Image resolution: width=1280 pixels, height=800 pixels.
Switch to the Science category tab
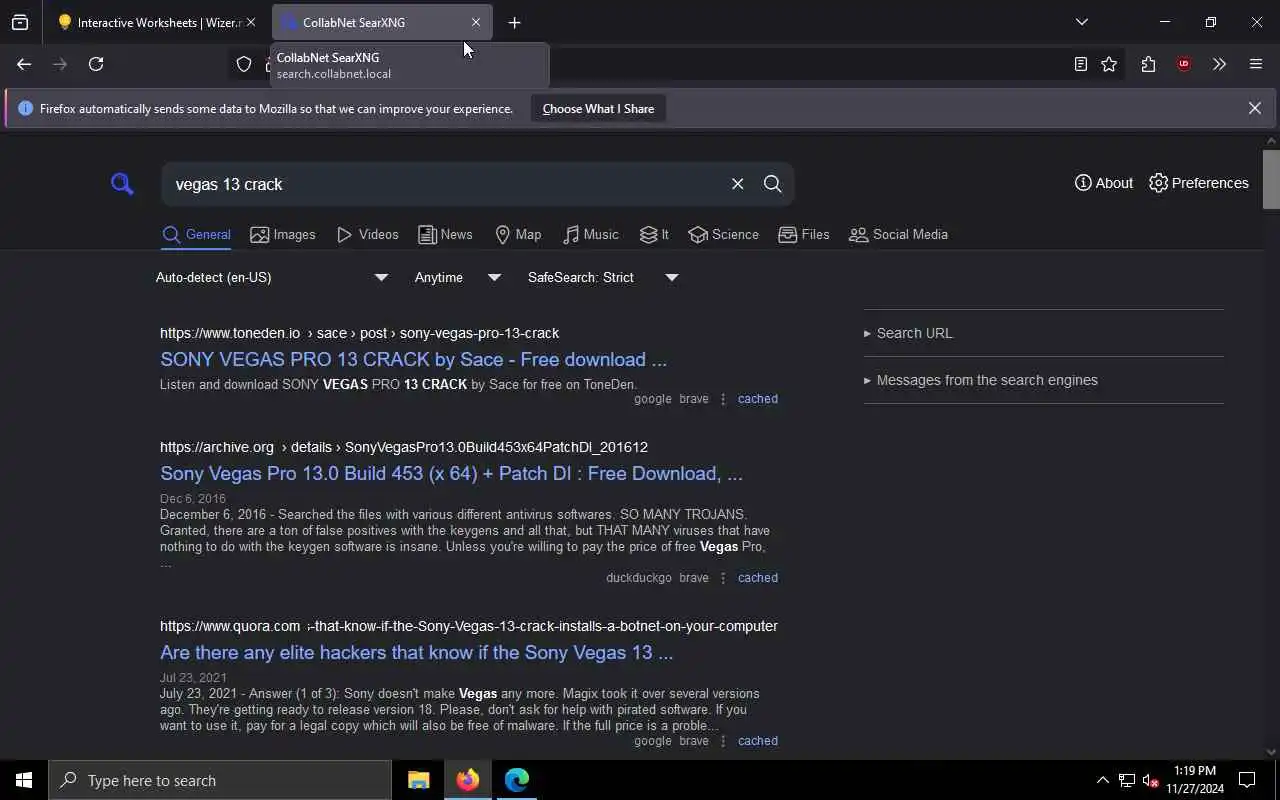tap(723, 234)
